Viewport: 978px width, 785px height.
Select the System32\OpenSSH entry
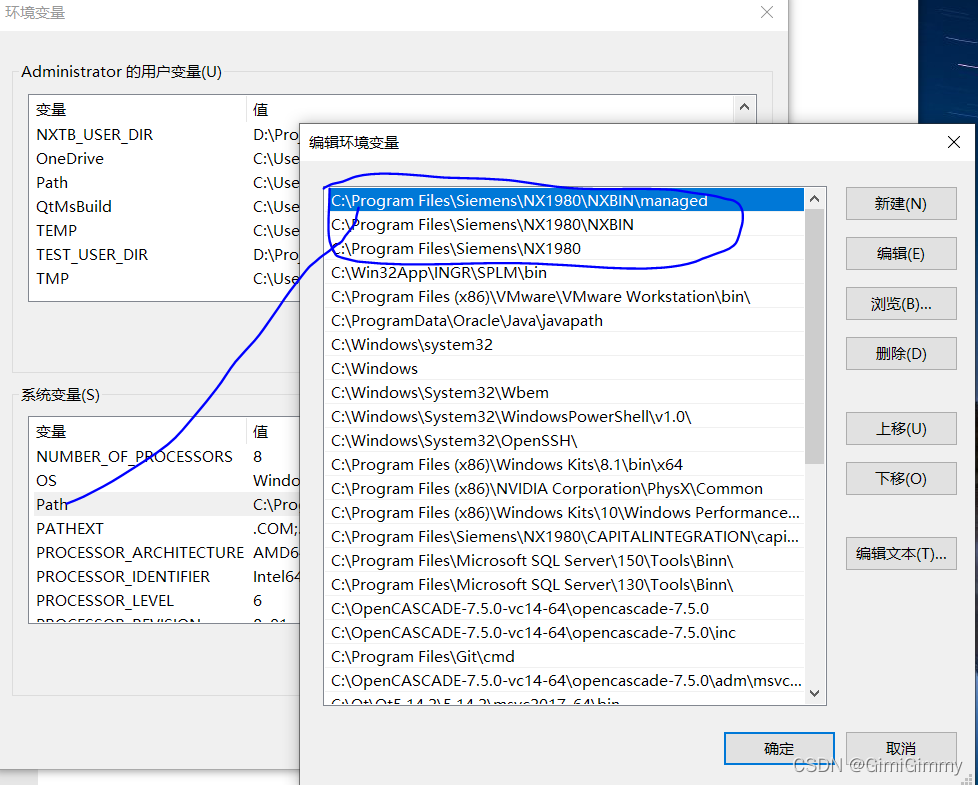tap(566, 440)
